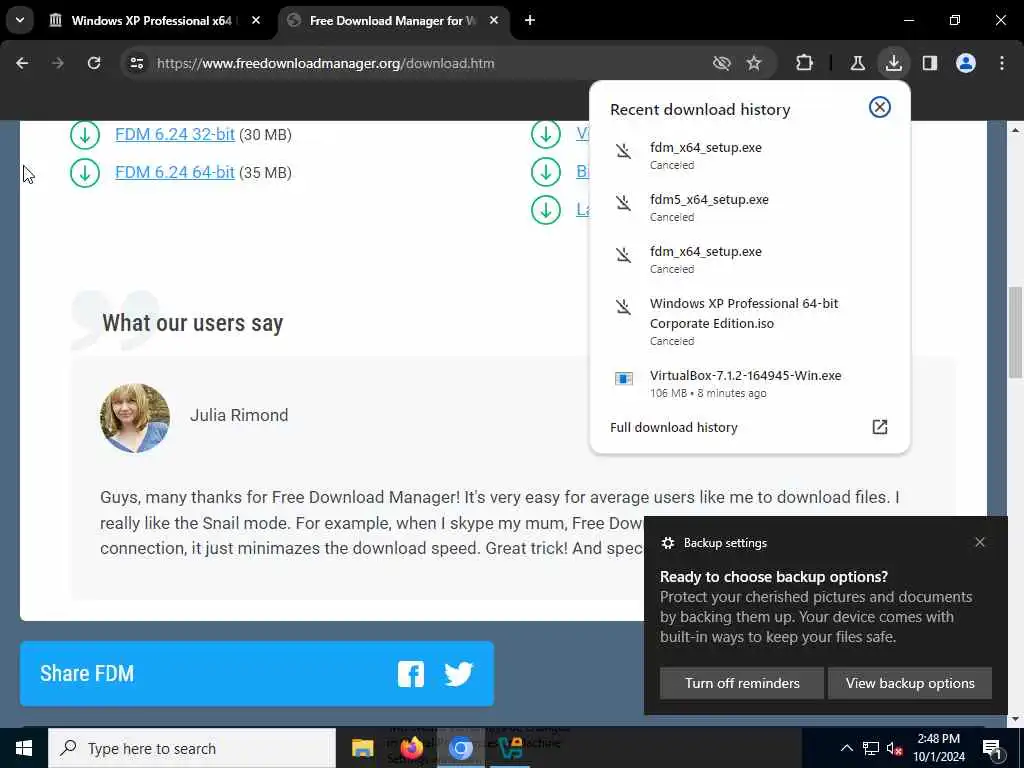Open the Chrome profile avatar
The height and width of the screenshot is (768, 1024).
click(x=966, y=63)
